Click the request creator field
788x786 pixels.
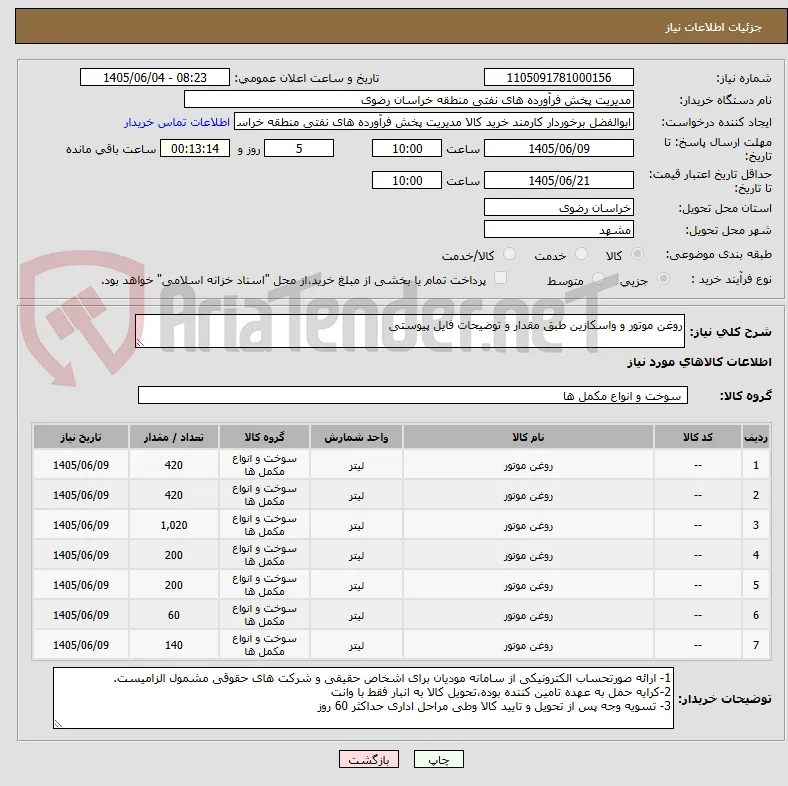(x=434, y=122)
